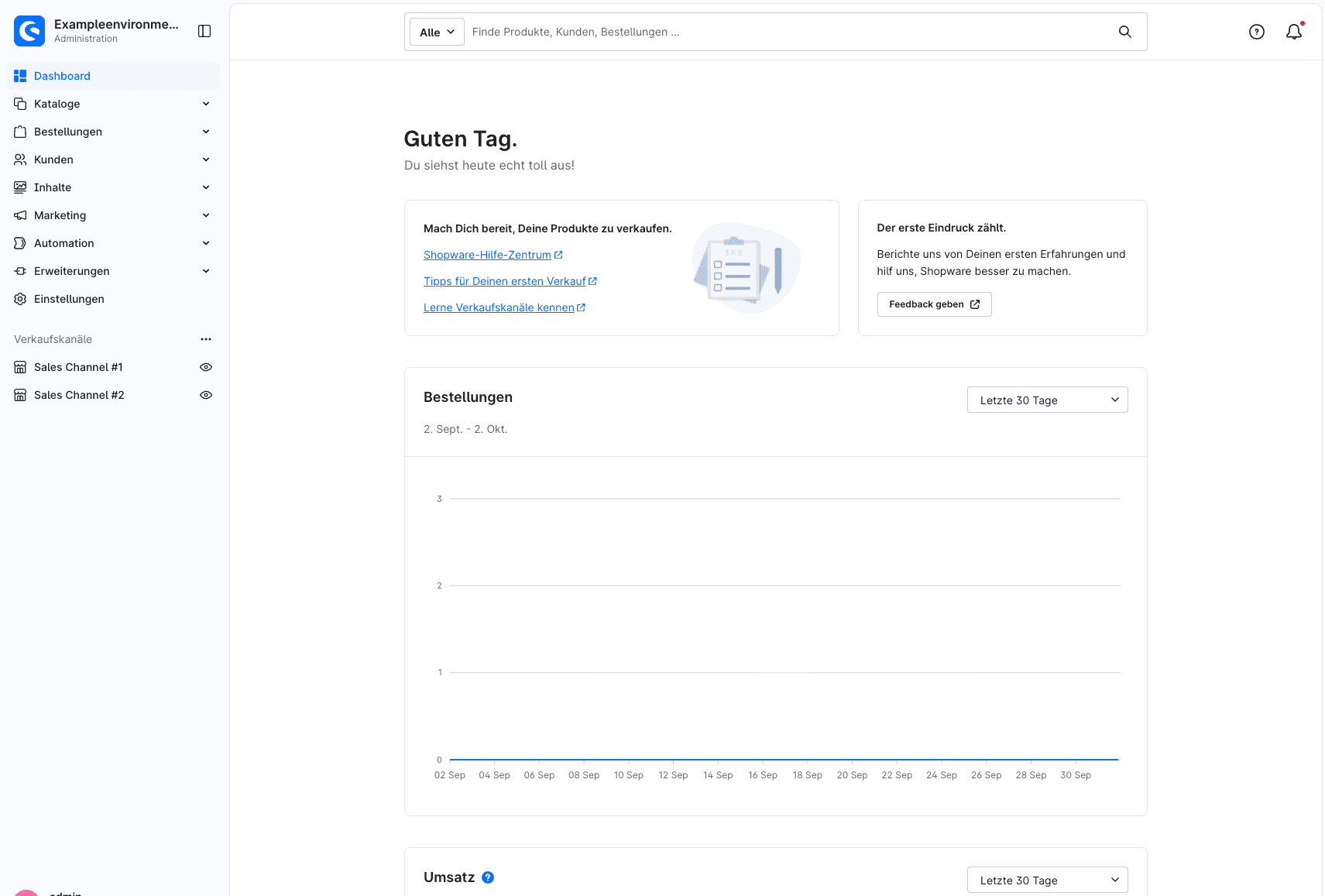Select the Inhalte menu item

(x=113, y=187)
